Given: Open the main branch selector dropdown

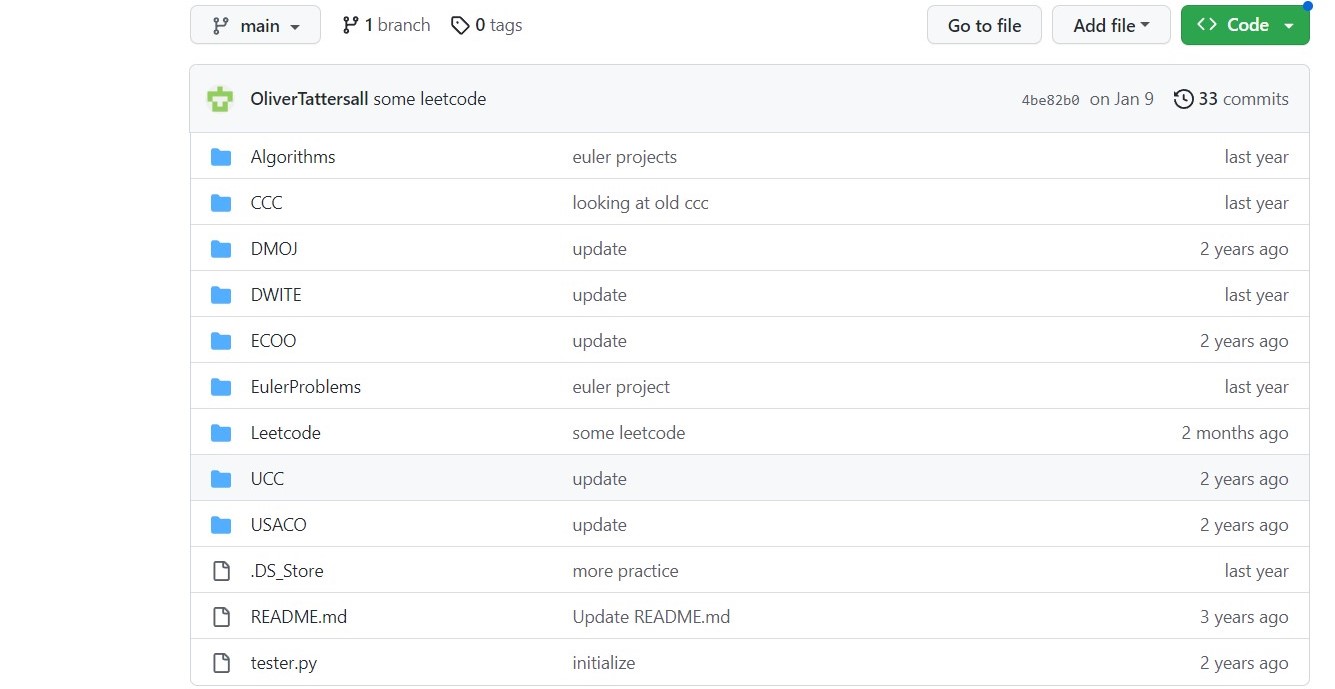Looking at the screenshot, I should tap(255, 25).
